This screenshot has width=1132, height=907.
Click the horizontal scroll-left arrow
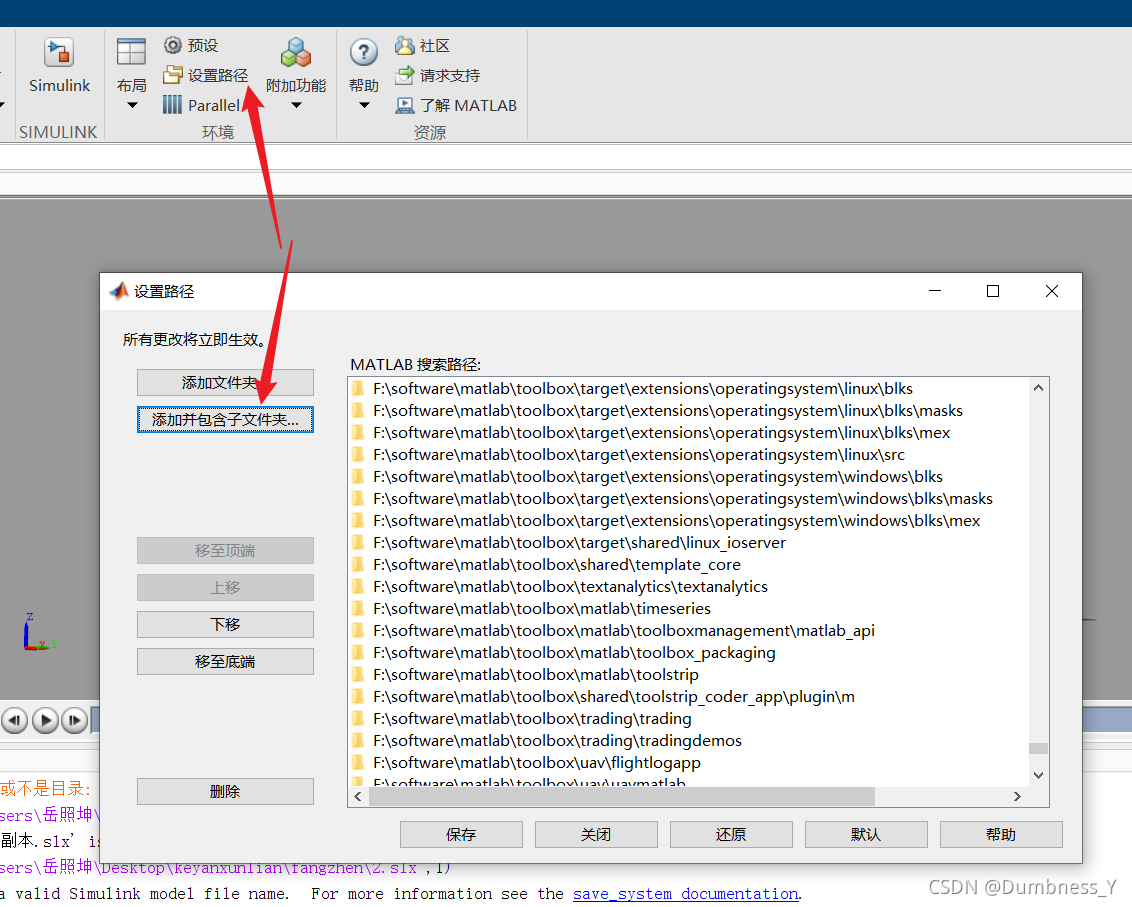pyautogui.click(x=358, y=797)
